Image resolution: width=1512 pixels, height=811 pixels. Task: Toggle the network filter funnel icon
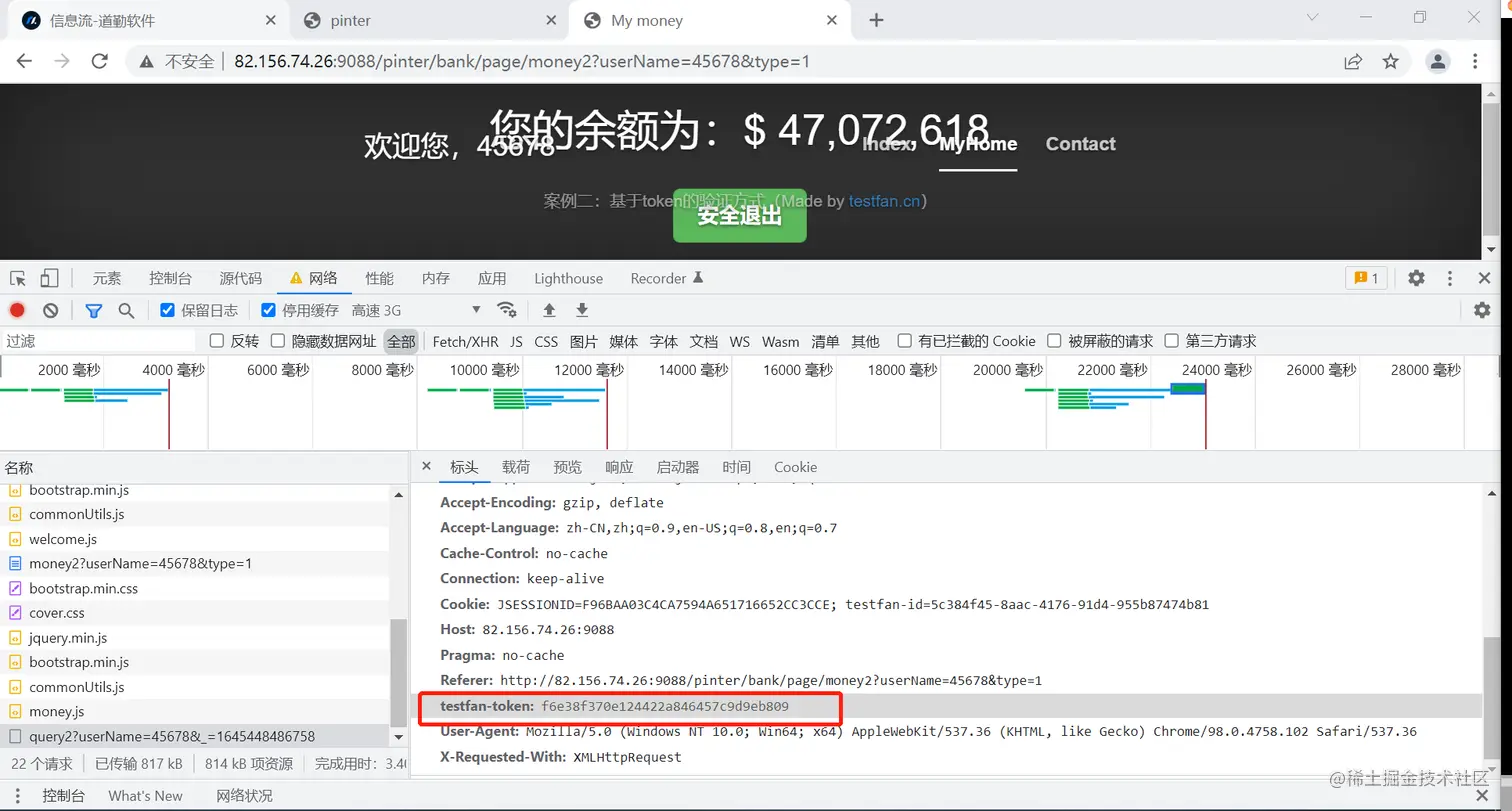[93, 310]
